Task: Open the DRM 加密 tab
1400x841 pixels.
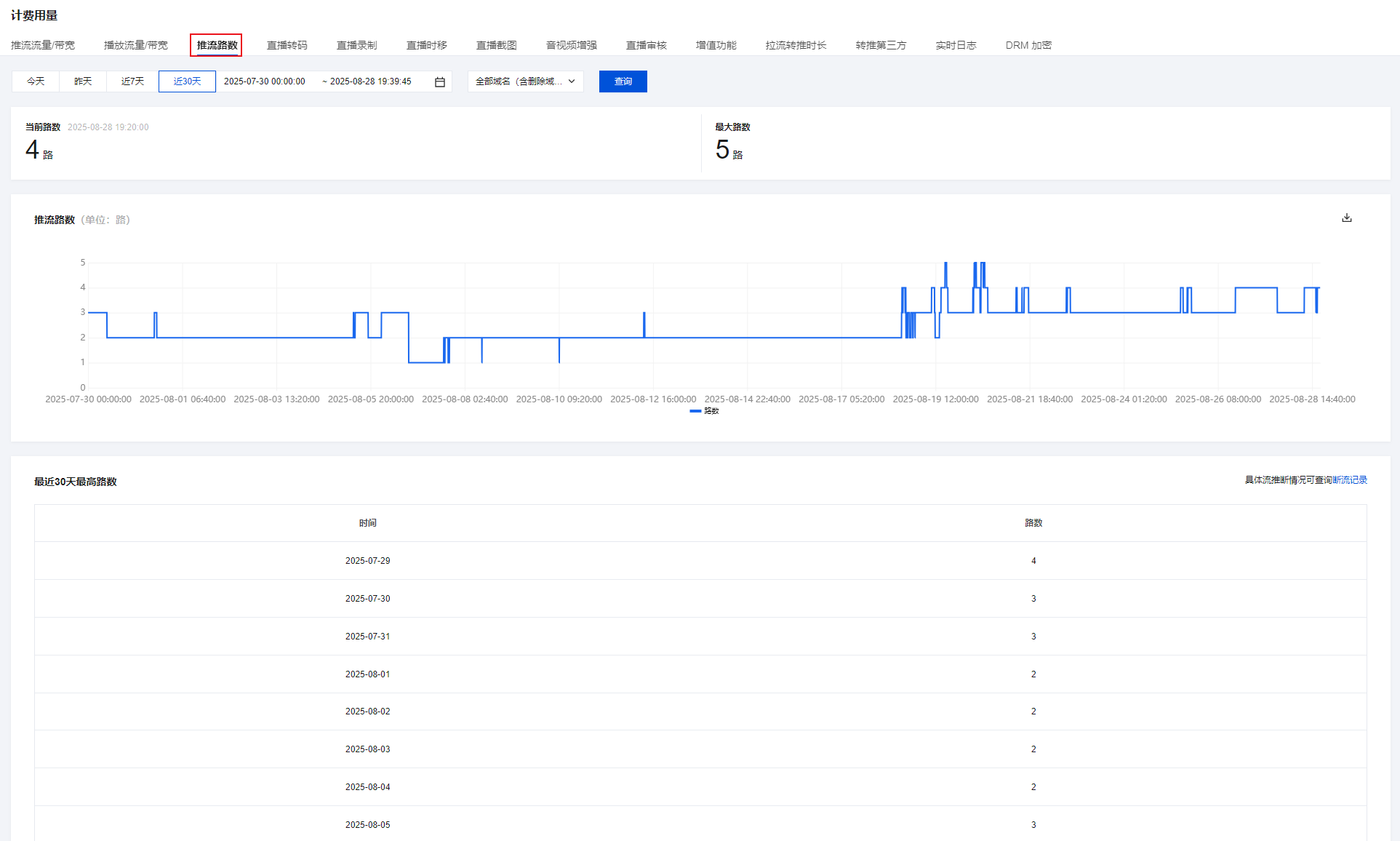Action: click(1029, 45)
